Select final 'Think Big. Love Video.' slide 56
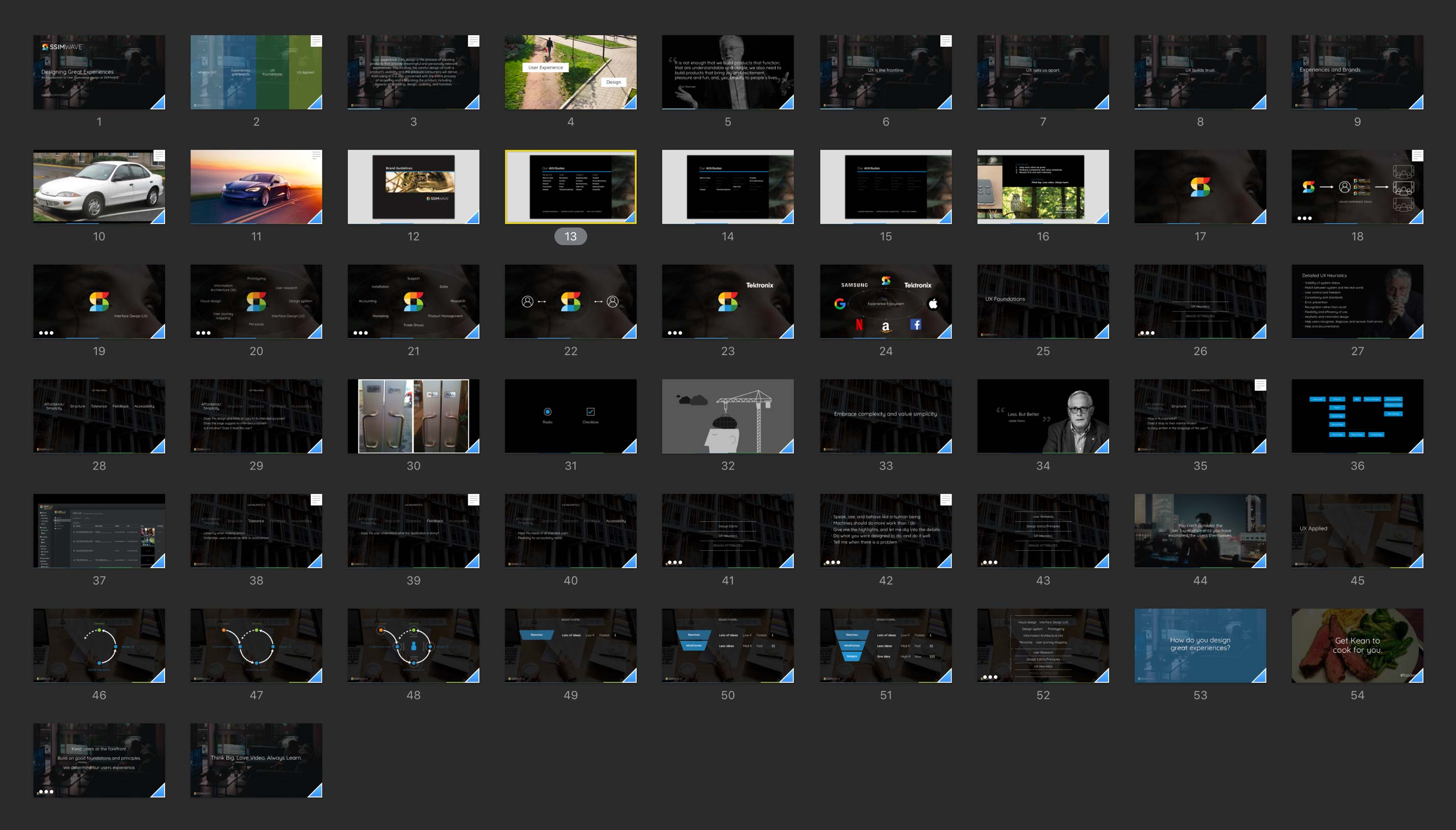This screenshot has height=830, width=1456. point(256,760)
